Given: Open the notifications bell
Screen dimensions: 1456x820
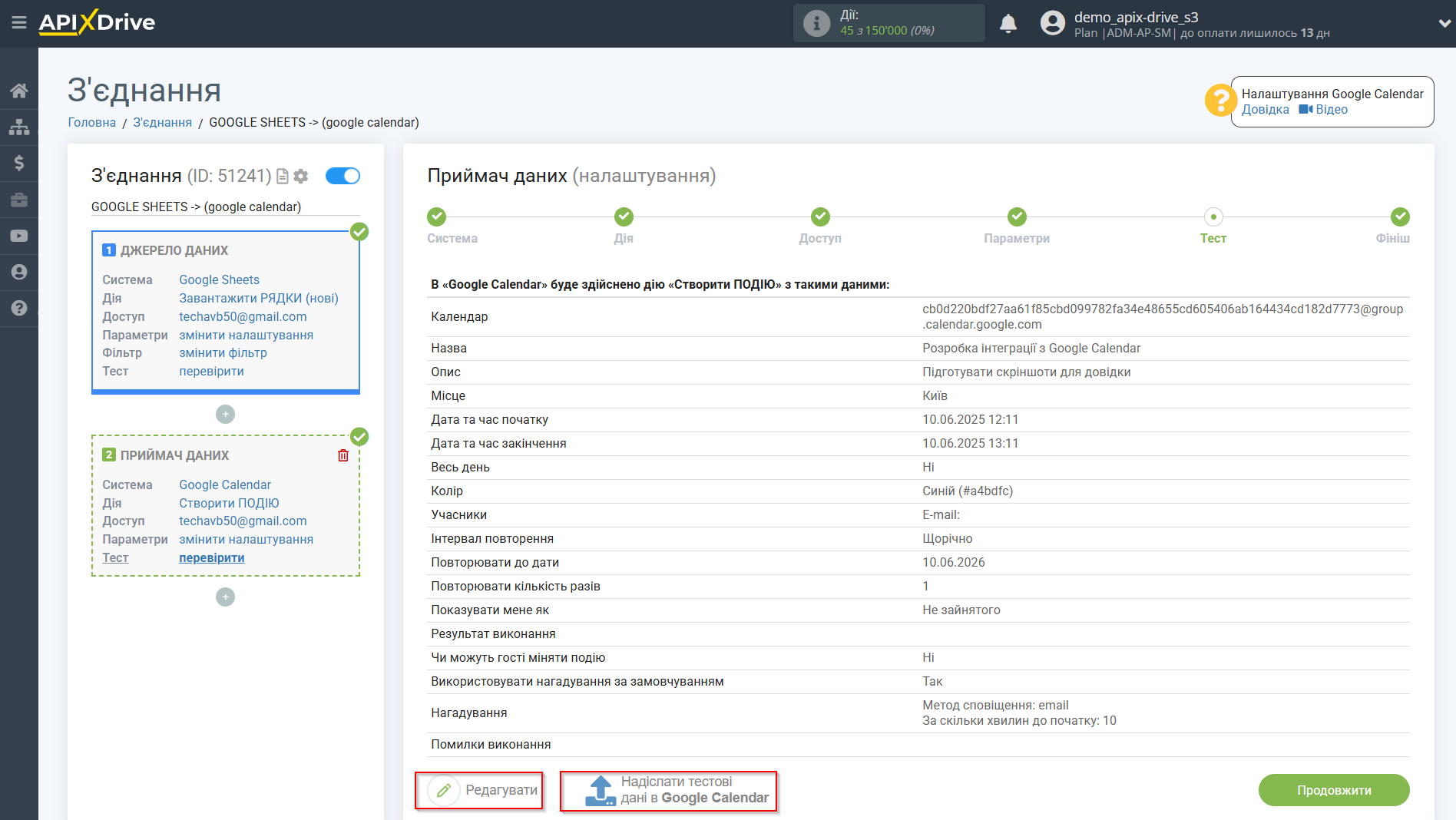Looking at the screenshot, I should 1008,23.
